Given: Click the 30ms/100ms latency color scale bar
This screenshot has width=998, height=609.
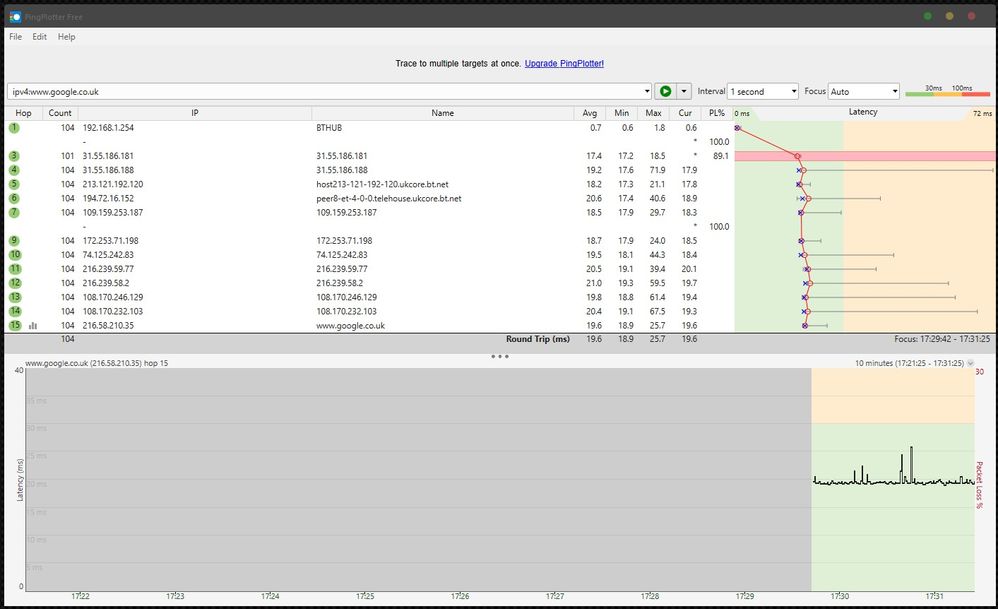Looking at the screenshot, I should [947, 94].
